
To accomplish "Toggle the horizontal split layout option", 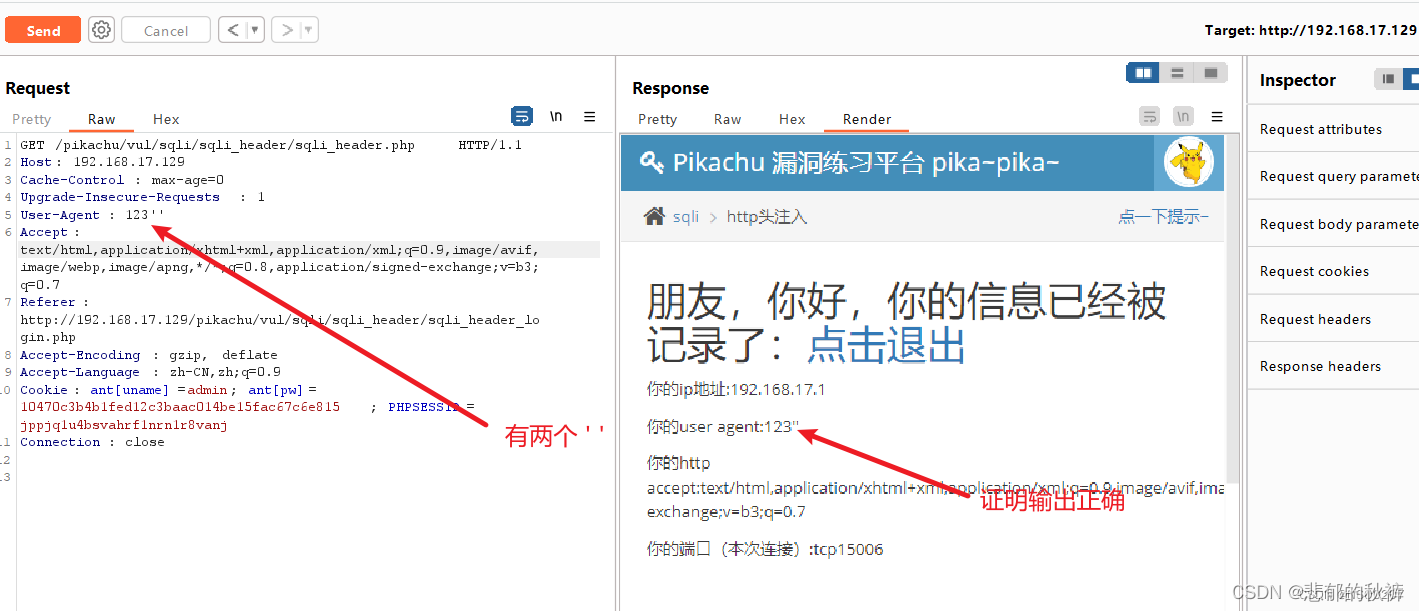I will click(1177, 72).
